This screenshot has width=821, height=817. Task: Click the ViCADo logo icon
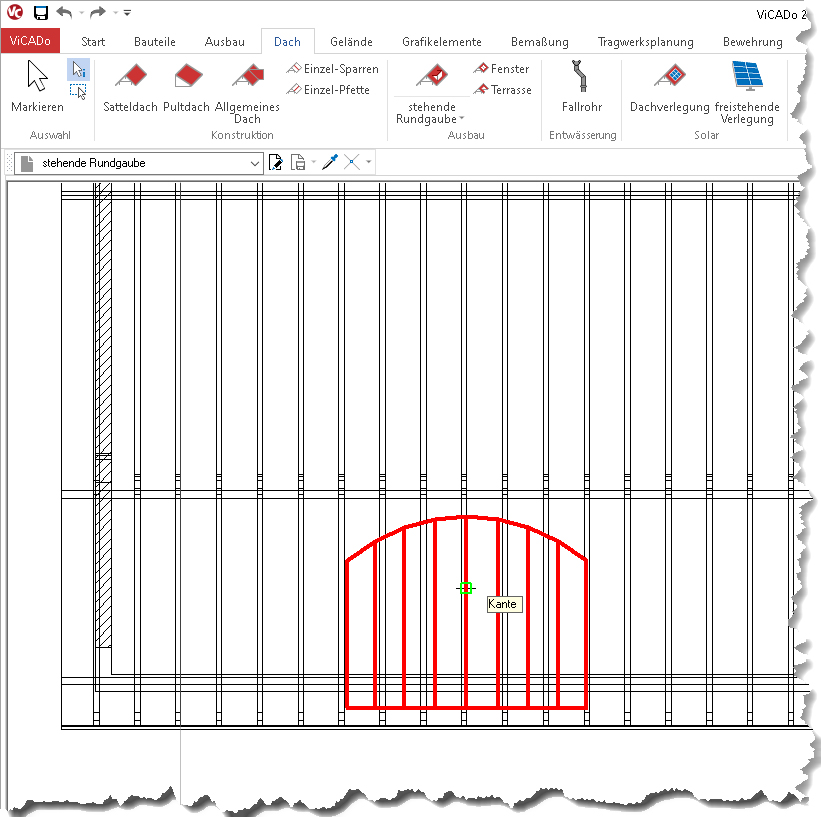15,12
